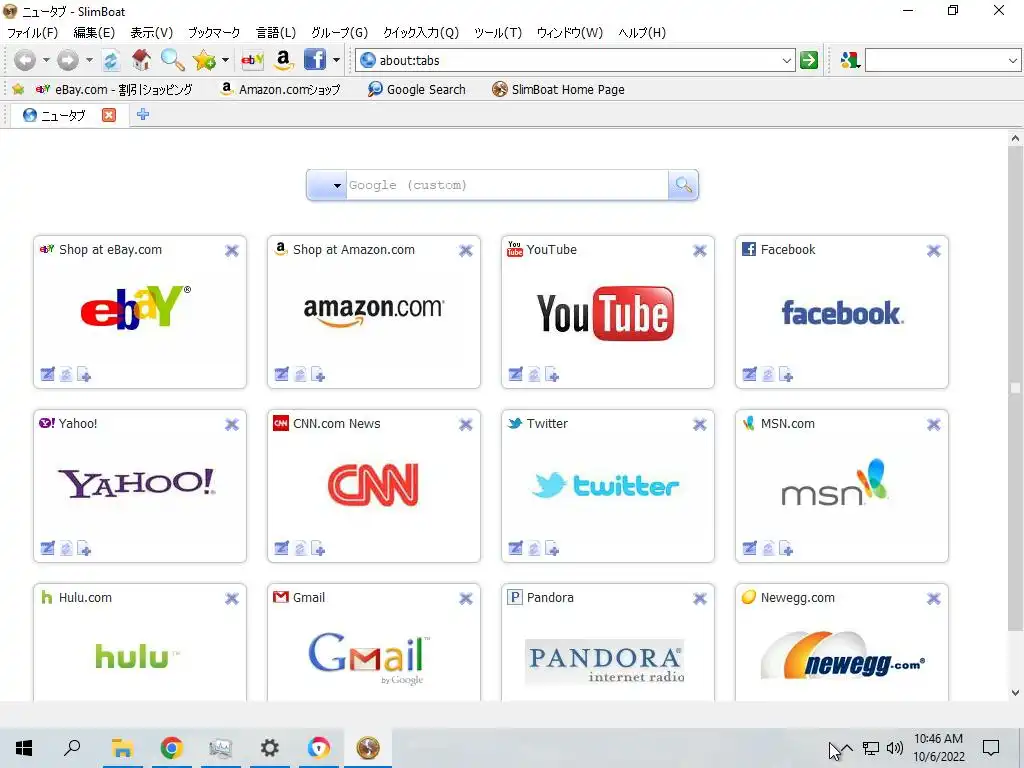Remove the CNN.com News tile
Screen dimensions: 1024x768
tap(466, 424)
